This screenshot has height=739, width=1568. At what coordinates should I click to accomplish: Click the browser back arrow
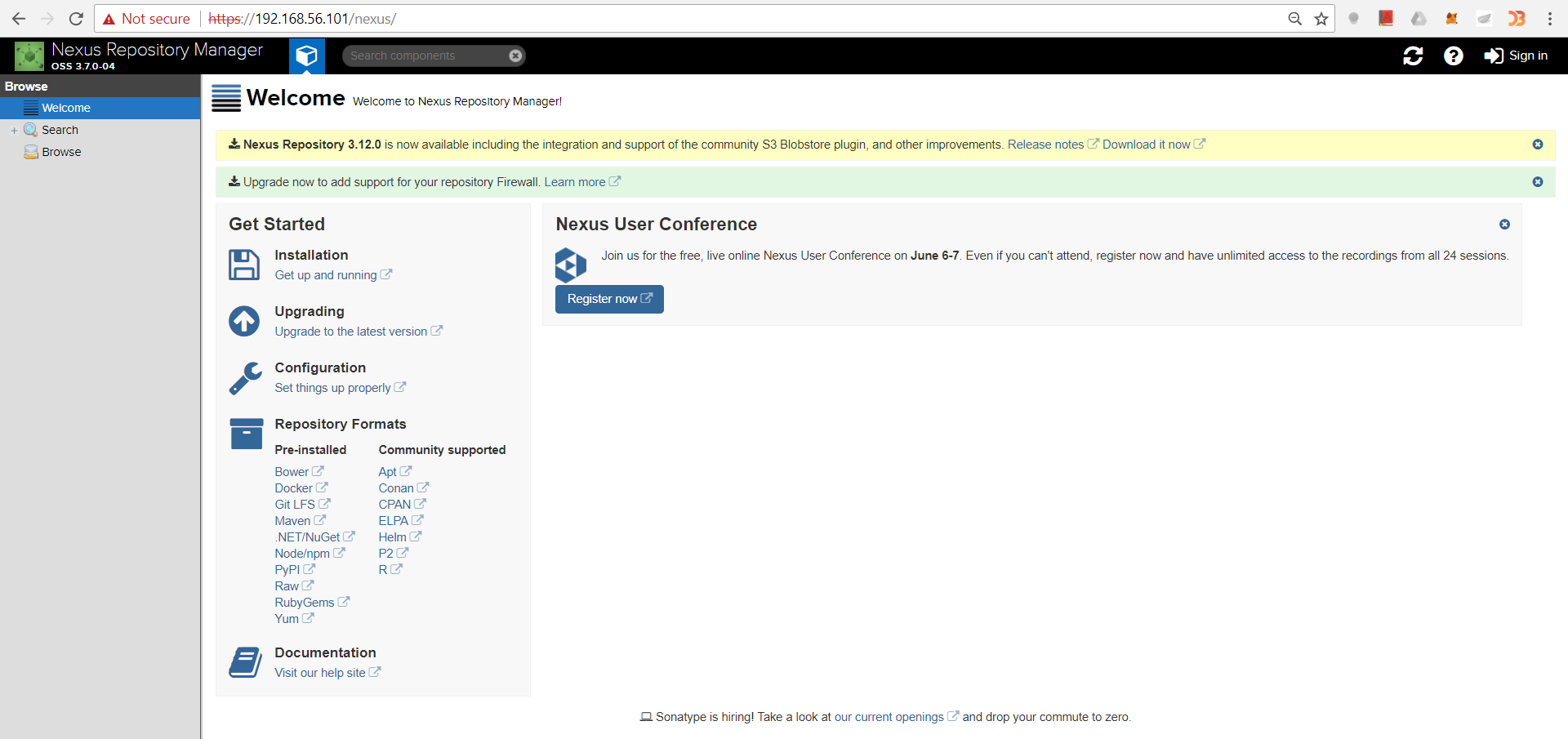coord(18,19)
